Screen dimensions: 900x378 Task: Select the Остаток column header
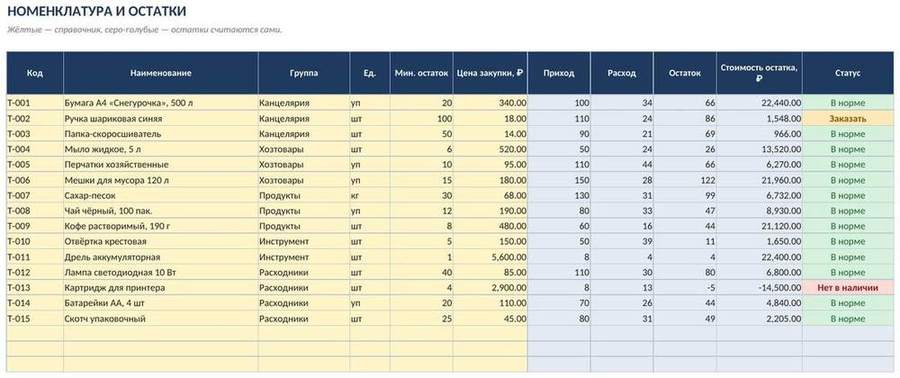point(685,73)
